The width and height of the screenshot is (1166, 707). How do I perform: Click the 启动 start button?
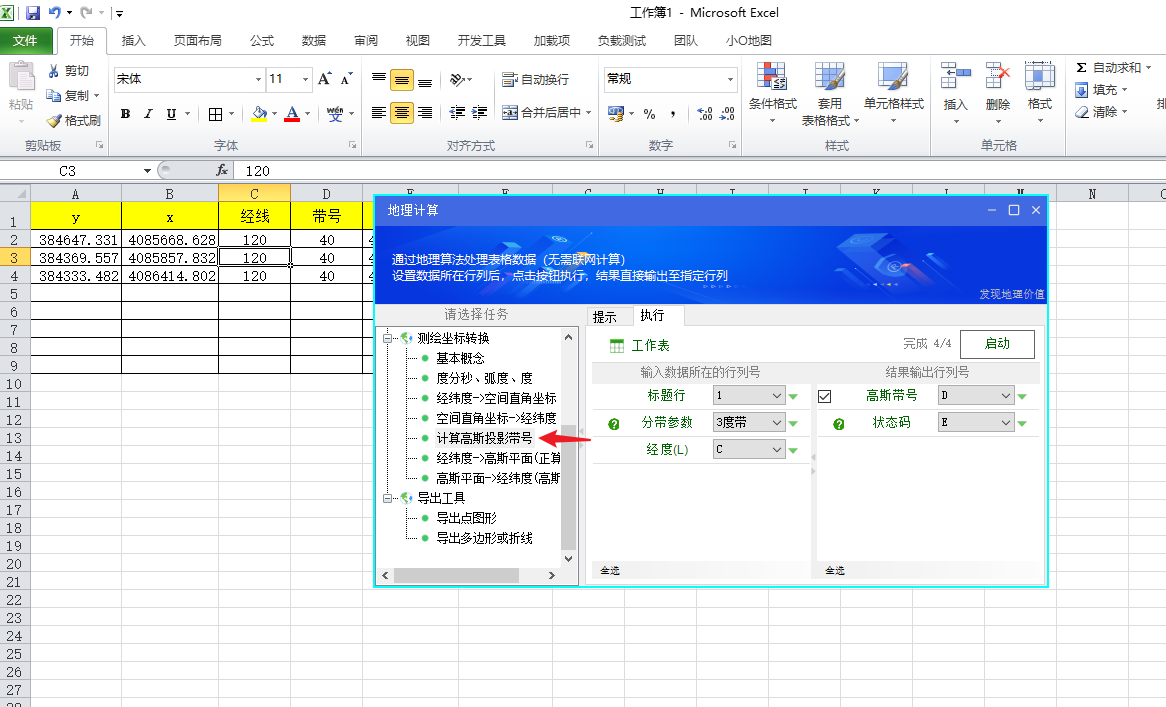coord(996,343)
